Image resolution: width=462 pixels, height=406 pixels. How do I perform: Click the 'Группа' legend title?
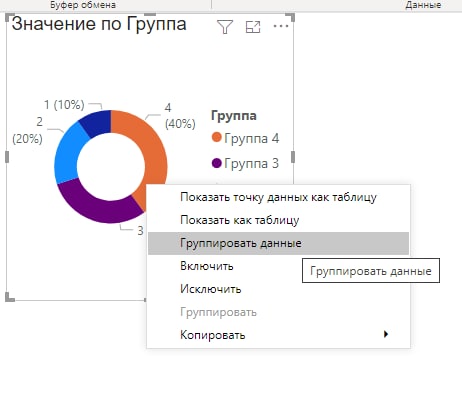coord(234,116)
